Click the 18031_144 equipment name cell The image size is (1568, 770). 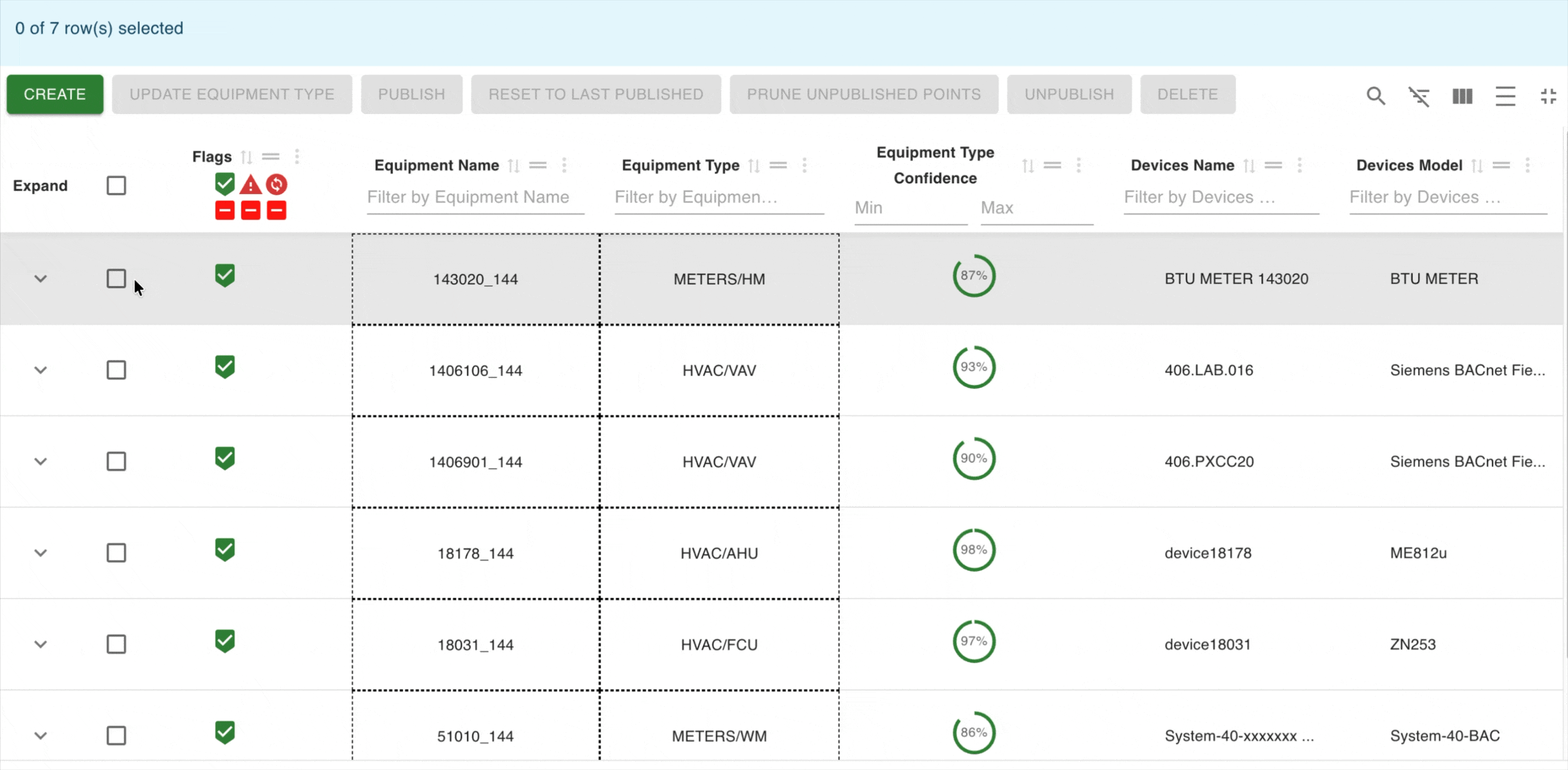point(476,645)
